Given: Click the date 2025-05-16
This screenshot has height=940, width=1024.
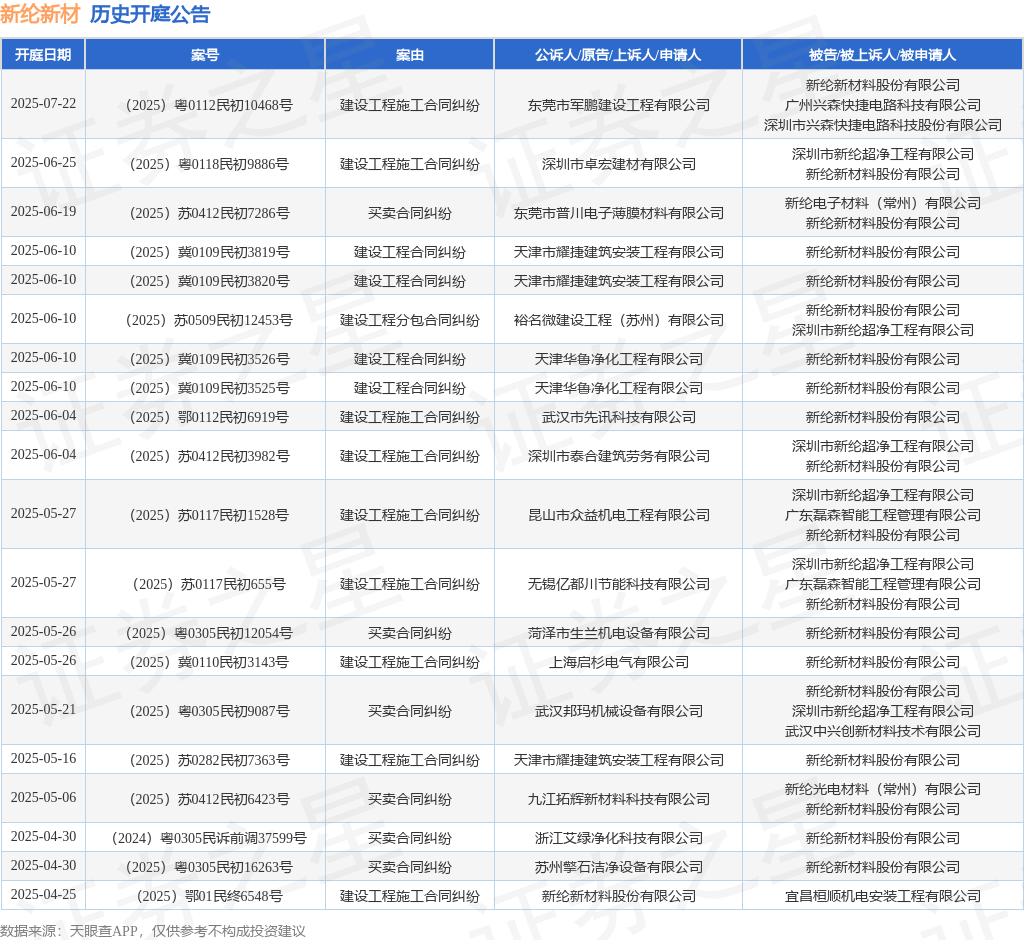Looking at the screenshot, I should coord(43,758).
